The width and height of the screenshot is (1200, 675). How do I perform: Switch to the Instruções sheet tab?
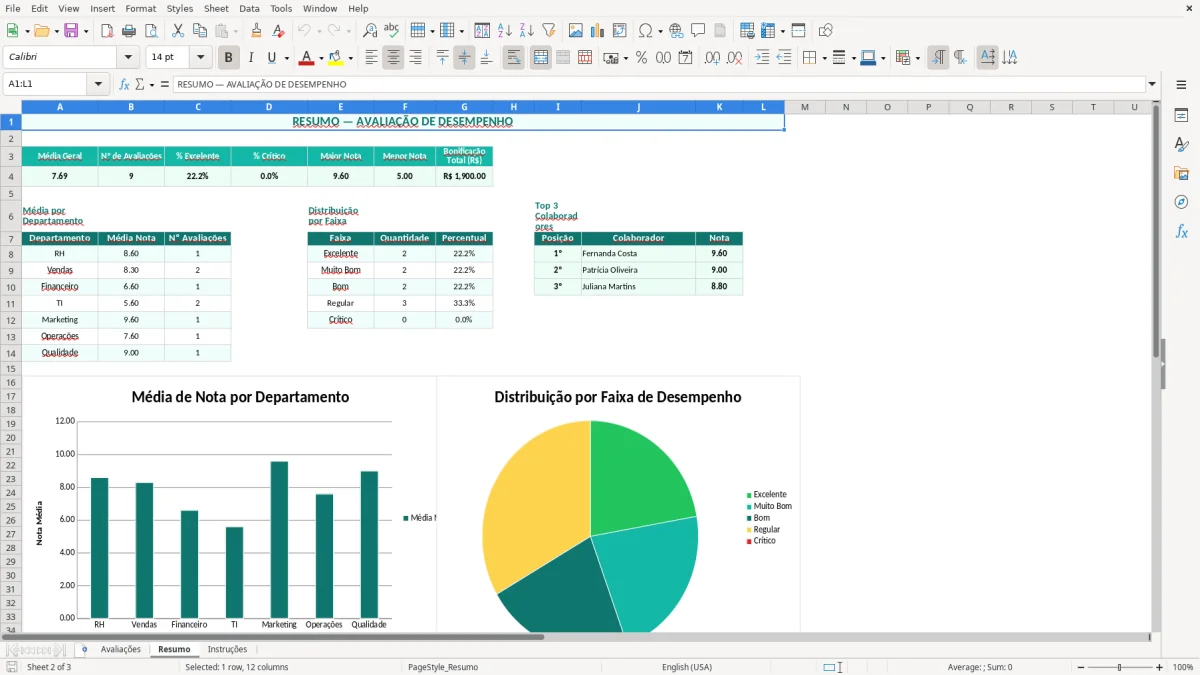coord(227,650)
